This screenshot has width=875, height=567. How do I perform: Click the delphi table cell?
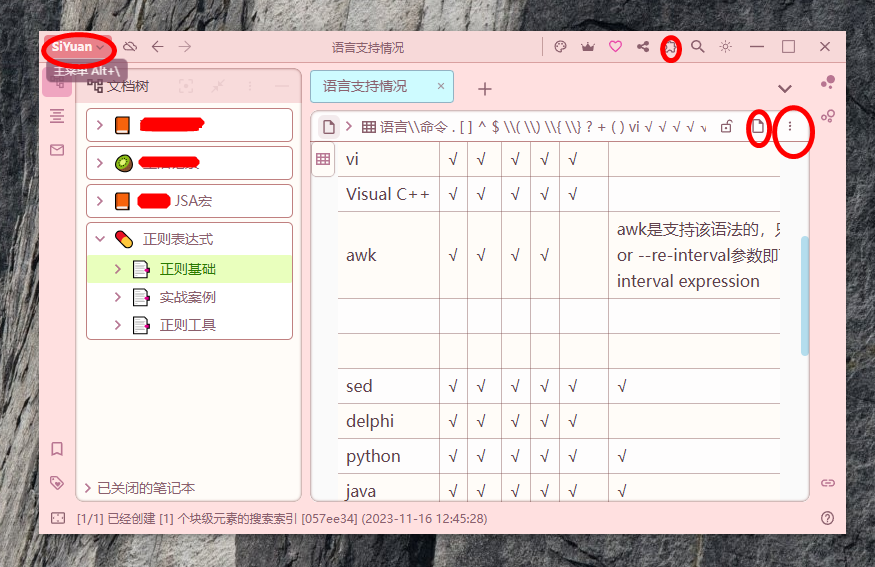[388, 421]
